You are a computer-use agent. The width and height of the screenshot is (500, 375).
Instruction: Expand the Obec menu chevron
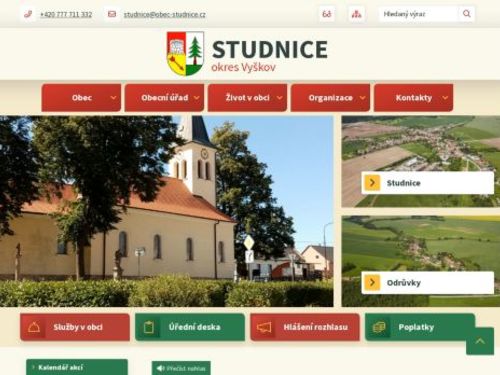pyautogui.click(x=113, y=98)
